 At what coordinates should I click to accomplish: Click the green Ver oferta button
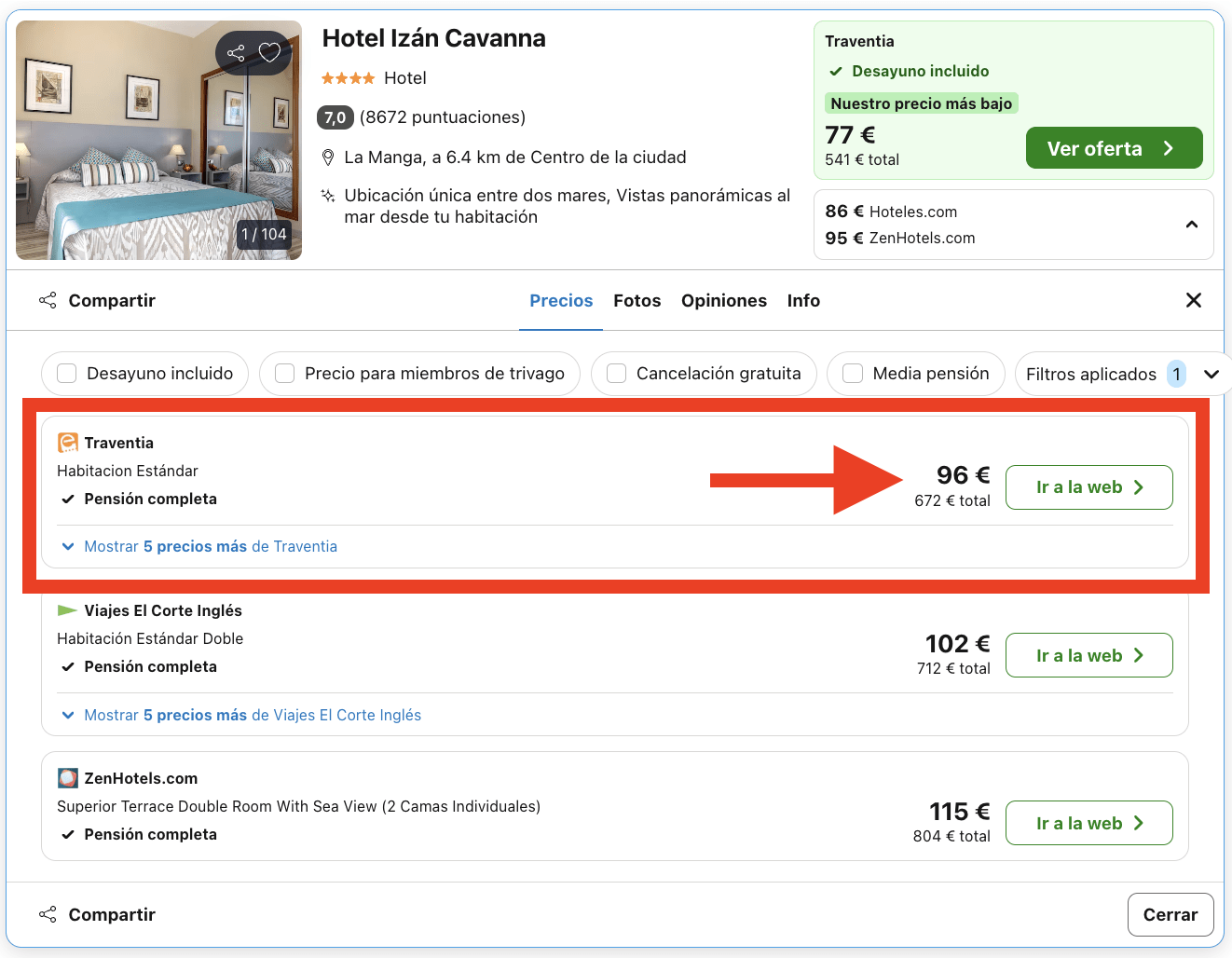[1114, 147]
